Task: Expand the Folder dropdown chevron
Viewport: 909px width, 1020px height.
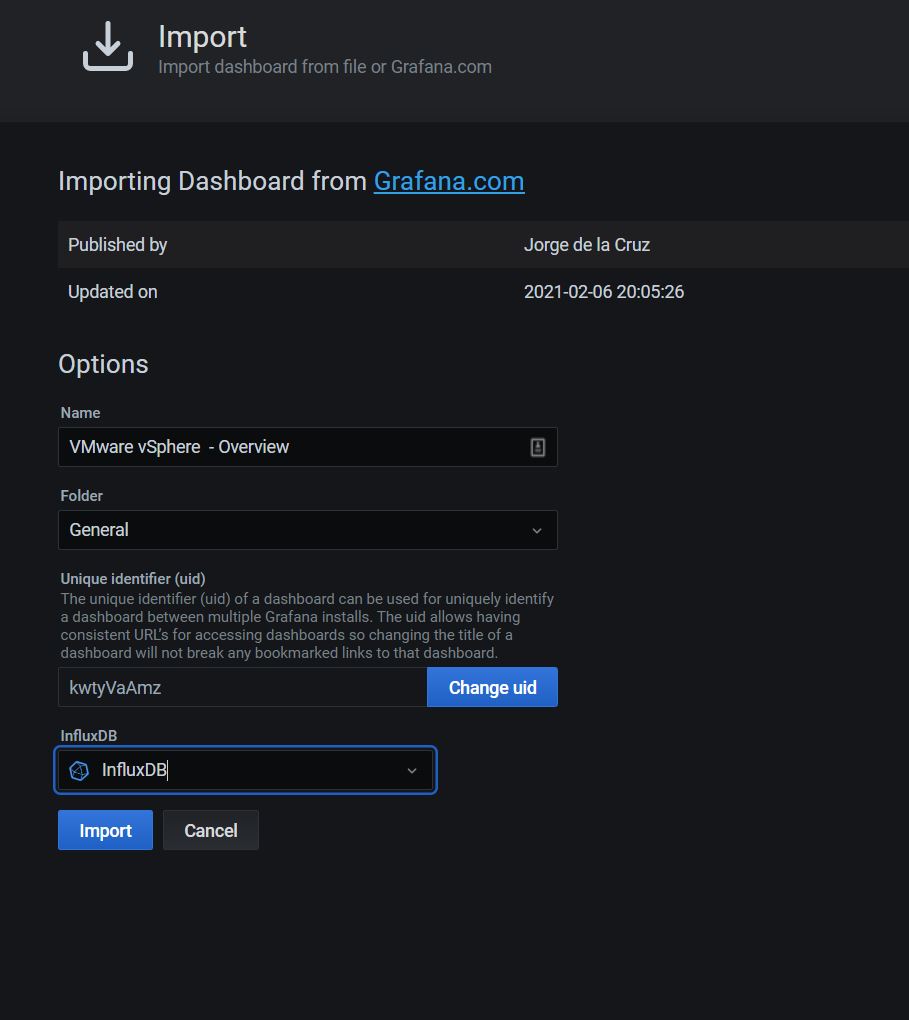Action: pyautogui.click(x=537, y=531)
